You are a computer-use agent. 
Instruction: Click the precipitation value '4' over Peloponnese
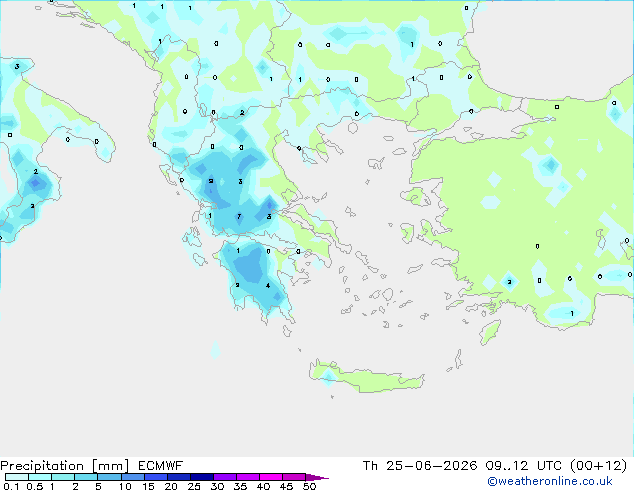(x=268, y=285)
